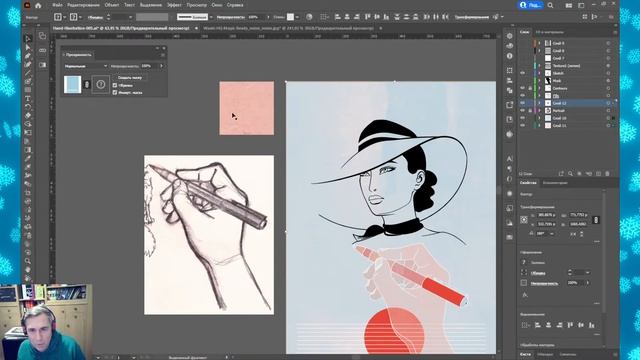Open the blend mode dropdown Нормальный
Viewport: 640px width, 360px height.
pos(86,66)
